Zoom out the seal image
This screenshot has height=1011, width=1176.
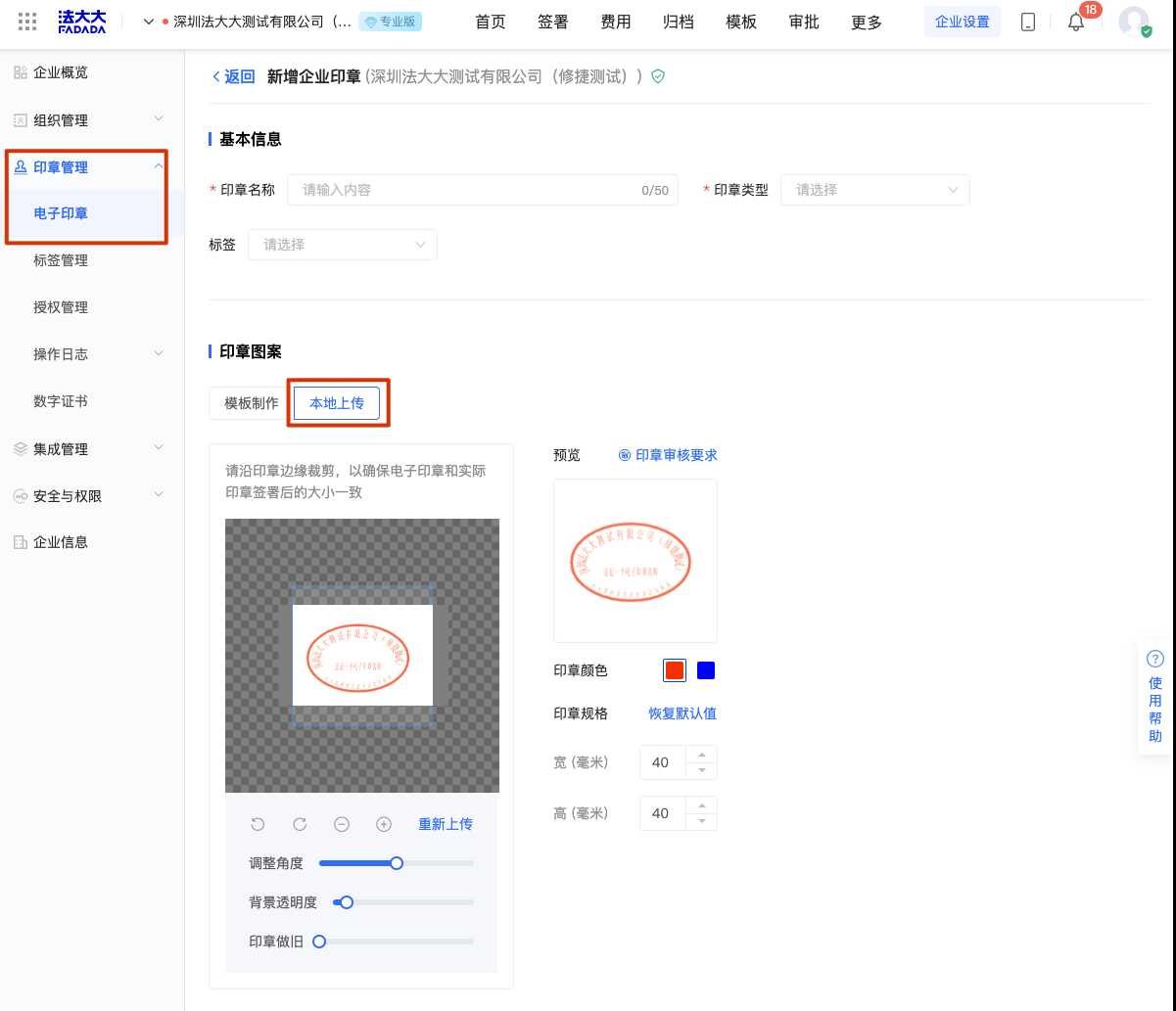tap(342, 824)
